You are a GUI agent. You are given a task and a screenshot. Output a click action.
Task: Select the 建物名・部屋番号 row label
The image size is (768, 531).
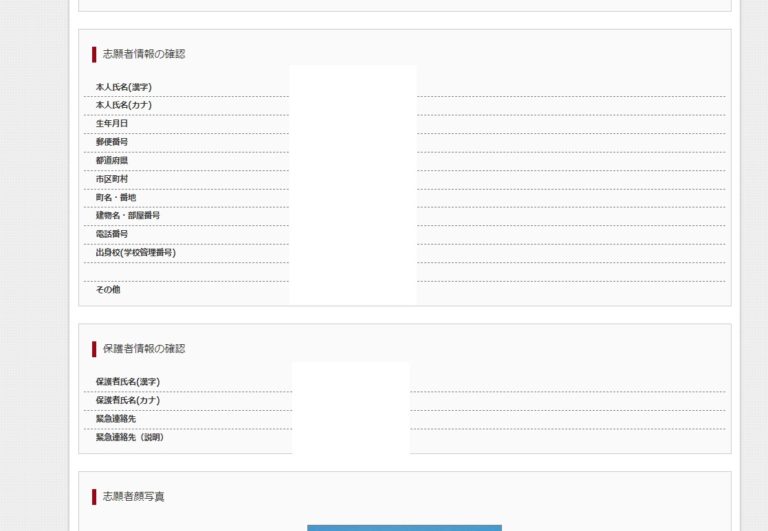pos(128,215)
